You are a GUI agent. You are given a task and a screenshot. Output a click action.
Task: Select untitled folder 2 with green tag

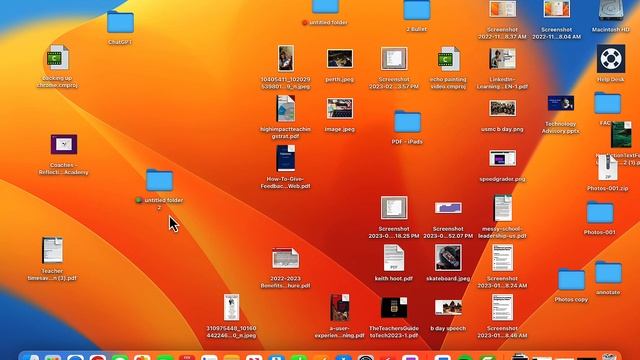[160, 180]
